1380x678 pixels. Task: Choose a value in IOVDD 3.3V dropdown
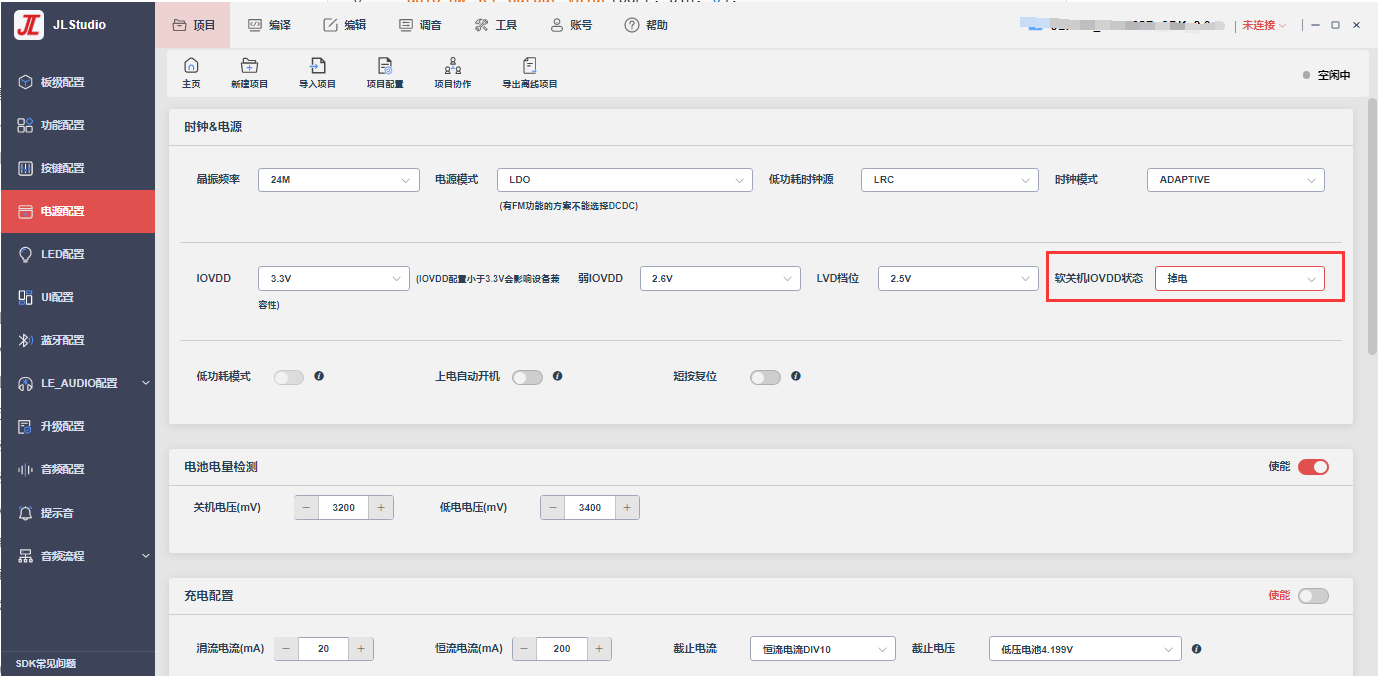[334, 279]
